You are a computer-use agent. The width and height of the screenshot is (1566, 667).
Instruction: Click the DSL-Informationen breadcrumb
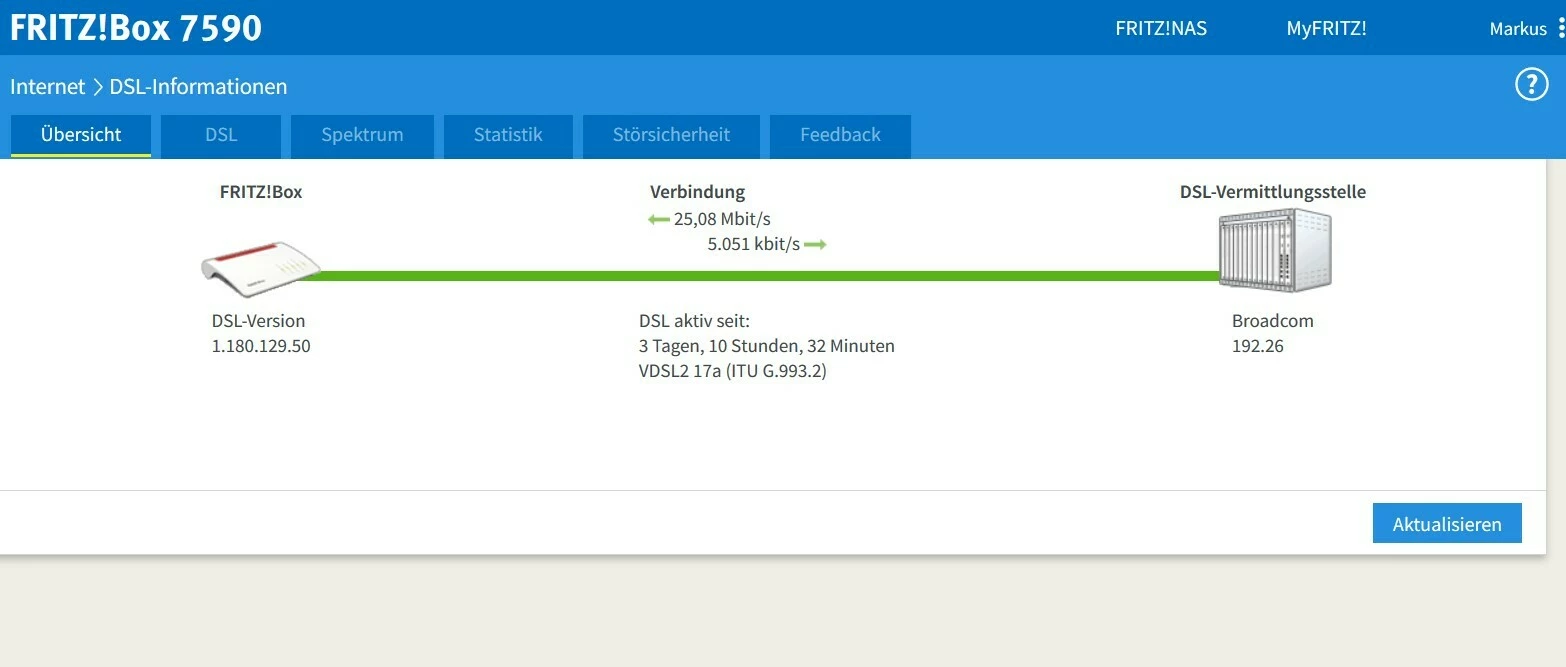coord(198,86)
